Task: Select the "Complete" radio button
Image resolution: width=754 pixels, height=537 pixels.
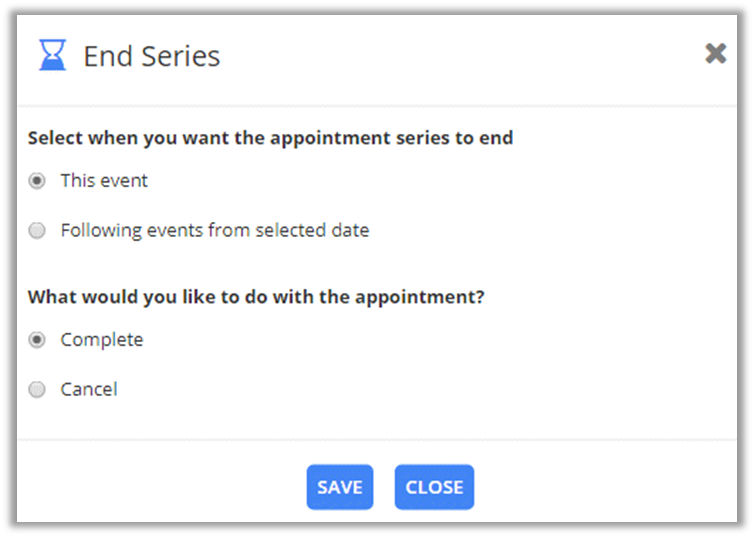Action: click(37, 340)
